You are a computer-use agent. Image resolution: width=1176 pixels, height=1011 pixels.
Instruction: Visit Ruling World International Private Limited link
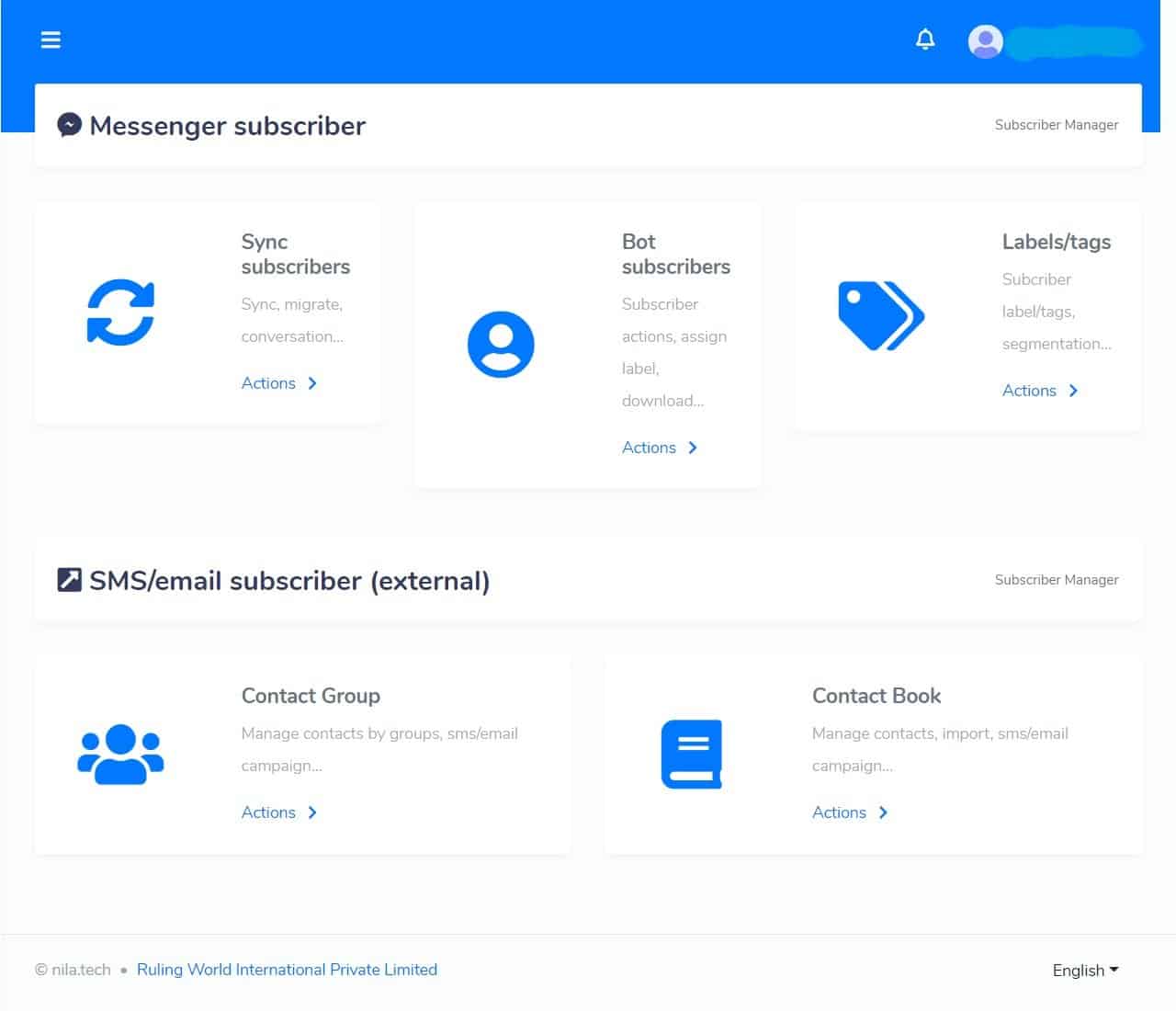[287, 970]
